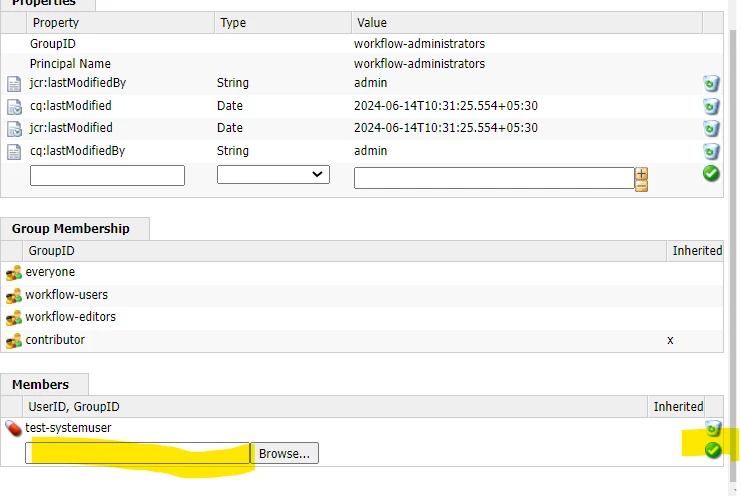Select the Group Membership tab header
The height and width of the screenshot is (496, 741).
(x=75, y=229)
